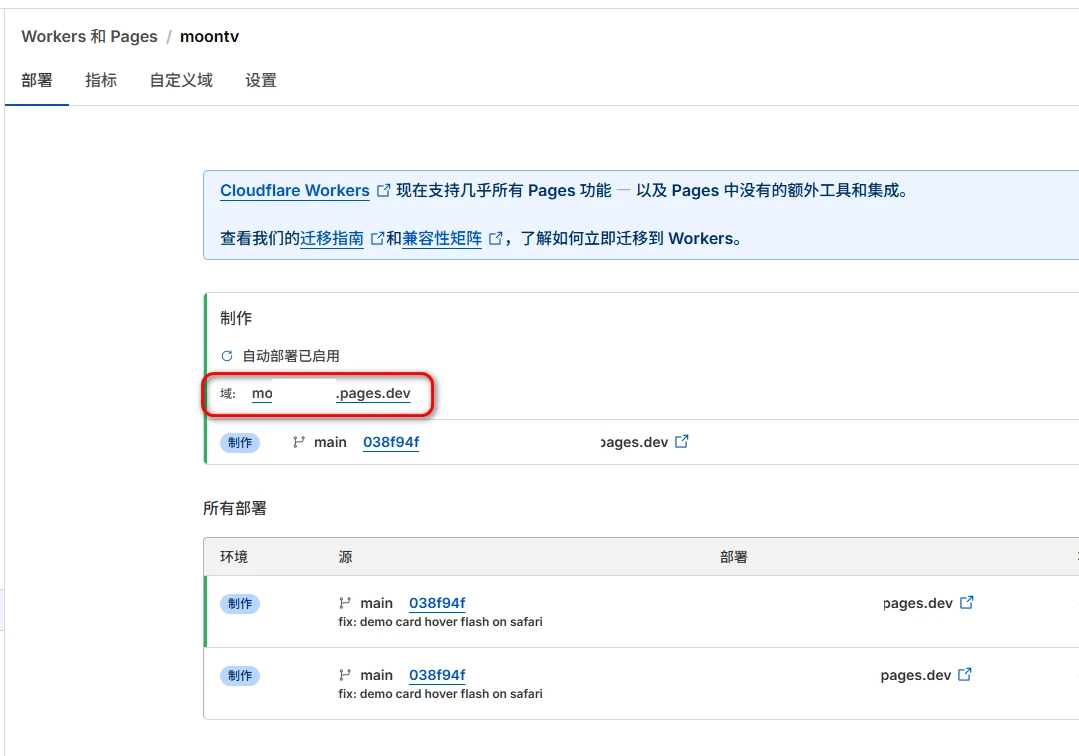Open the 兼容性矩阵 link
1079x756 pixels.
[x=442, y=239]
